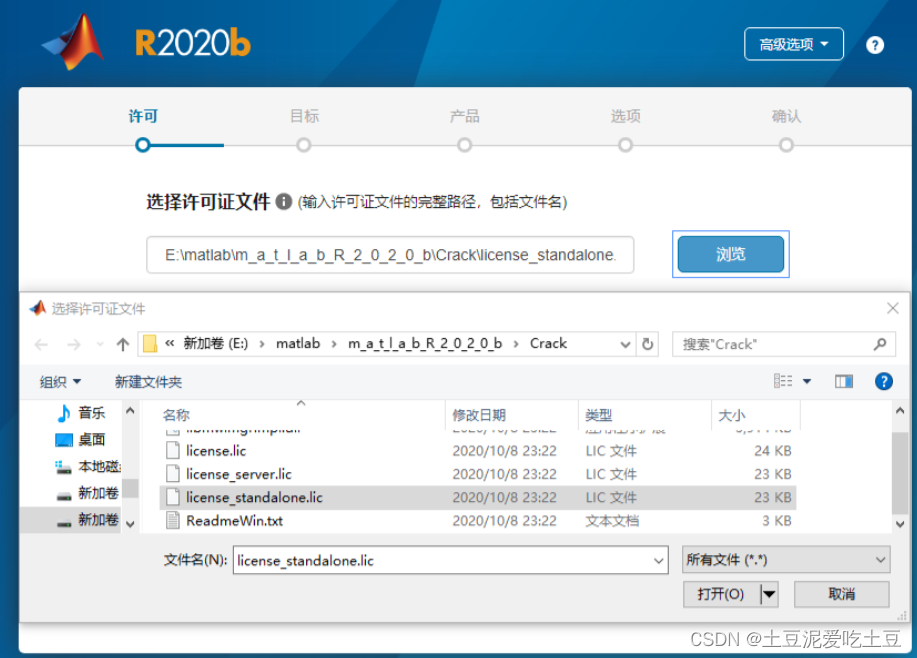Screen dimensions: 917x658
Task: Open the 高级选项 dropdown
Action: click(x=794, y=44)
